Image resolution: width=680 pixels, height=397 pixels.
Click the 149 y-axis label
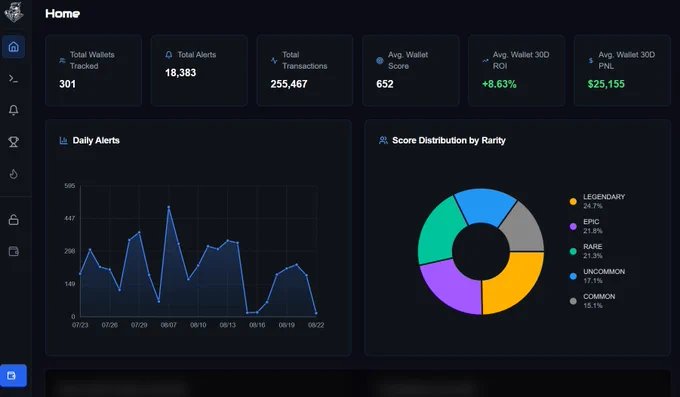pos(70,284)
